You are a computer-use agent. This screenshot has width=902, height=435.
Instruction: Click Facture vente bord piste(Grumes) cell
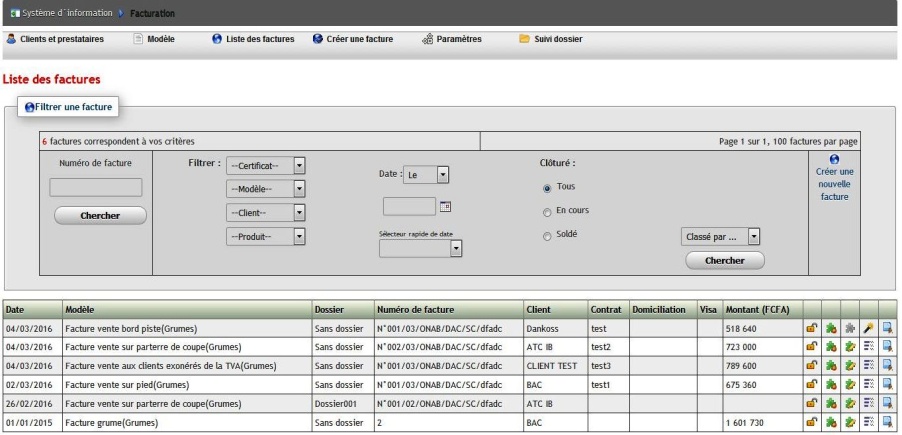(188, 329)
